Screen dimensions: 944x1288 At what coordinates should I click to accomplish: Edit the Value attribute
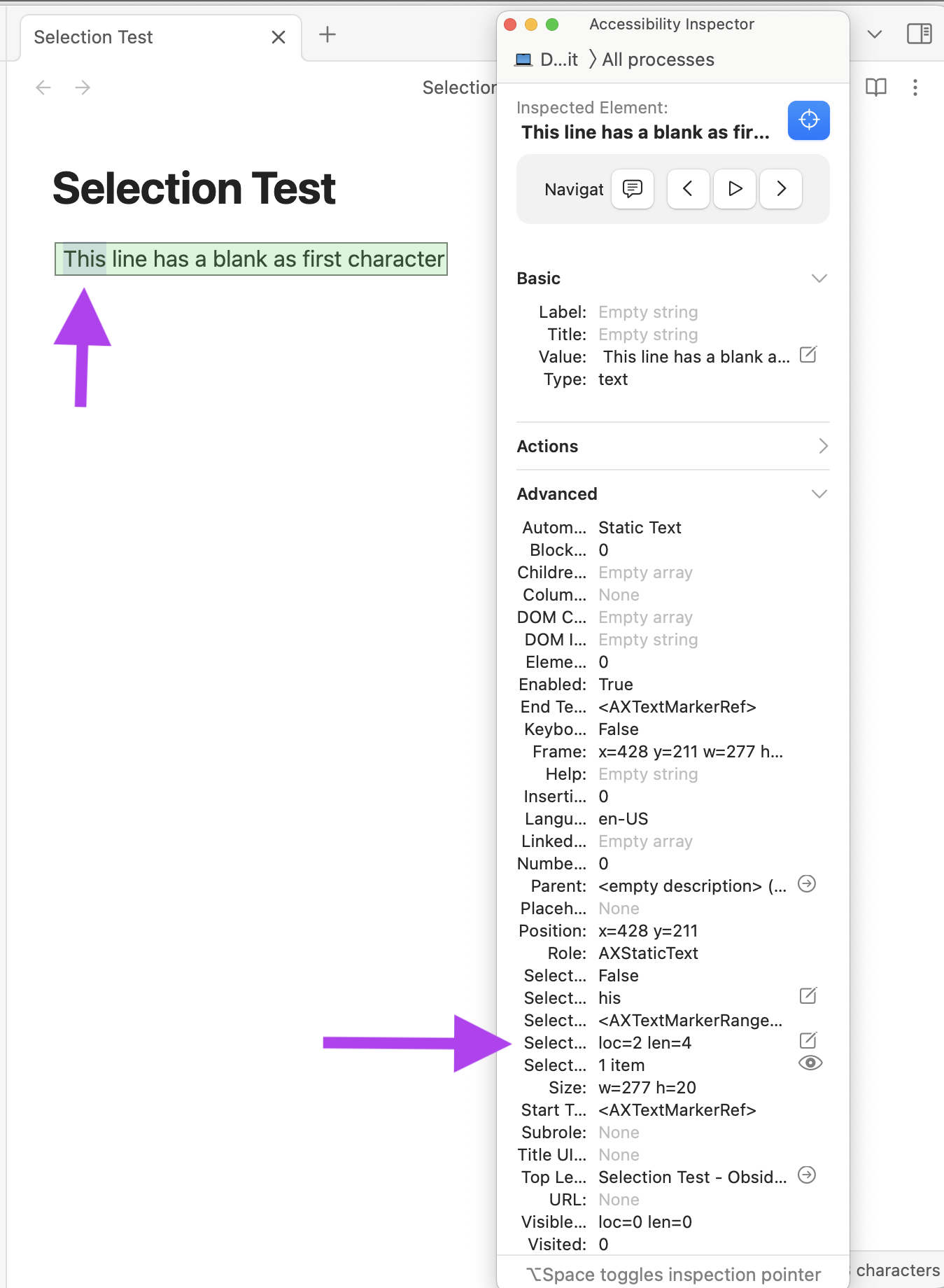point(808,356)
